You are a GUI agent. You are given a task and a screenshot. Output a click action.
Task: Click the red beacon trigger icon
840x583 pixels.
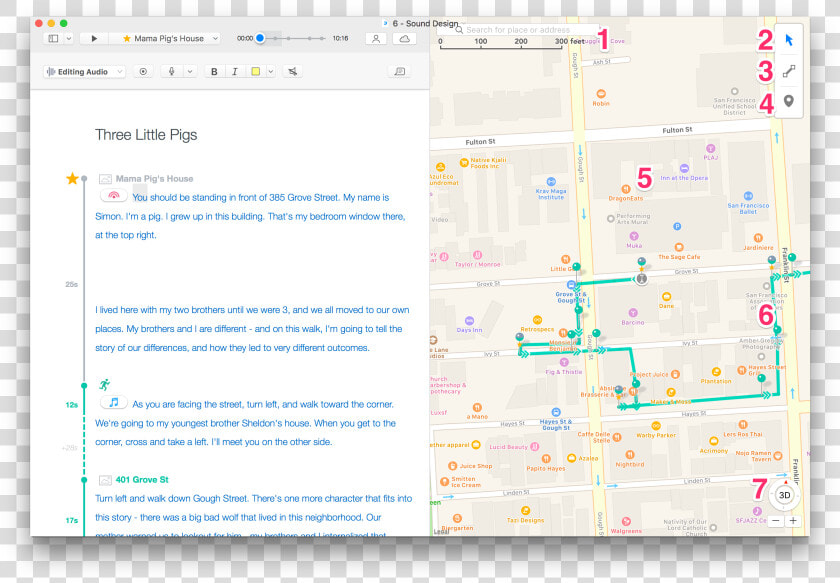[114, 196]
